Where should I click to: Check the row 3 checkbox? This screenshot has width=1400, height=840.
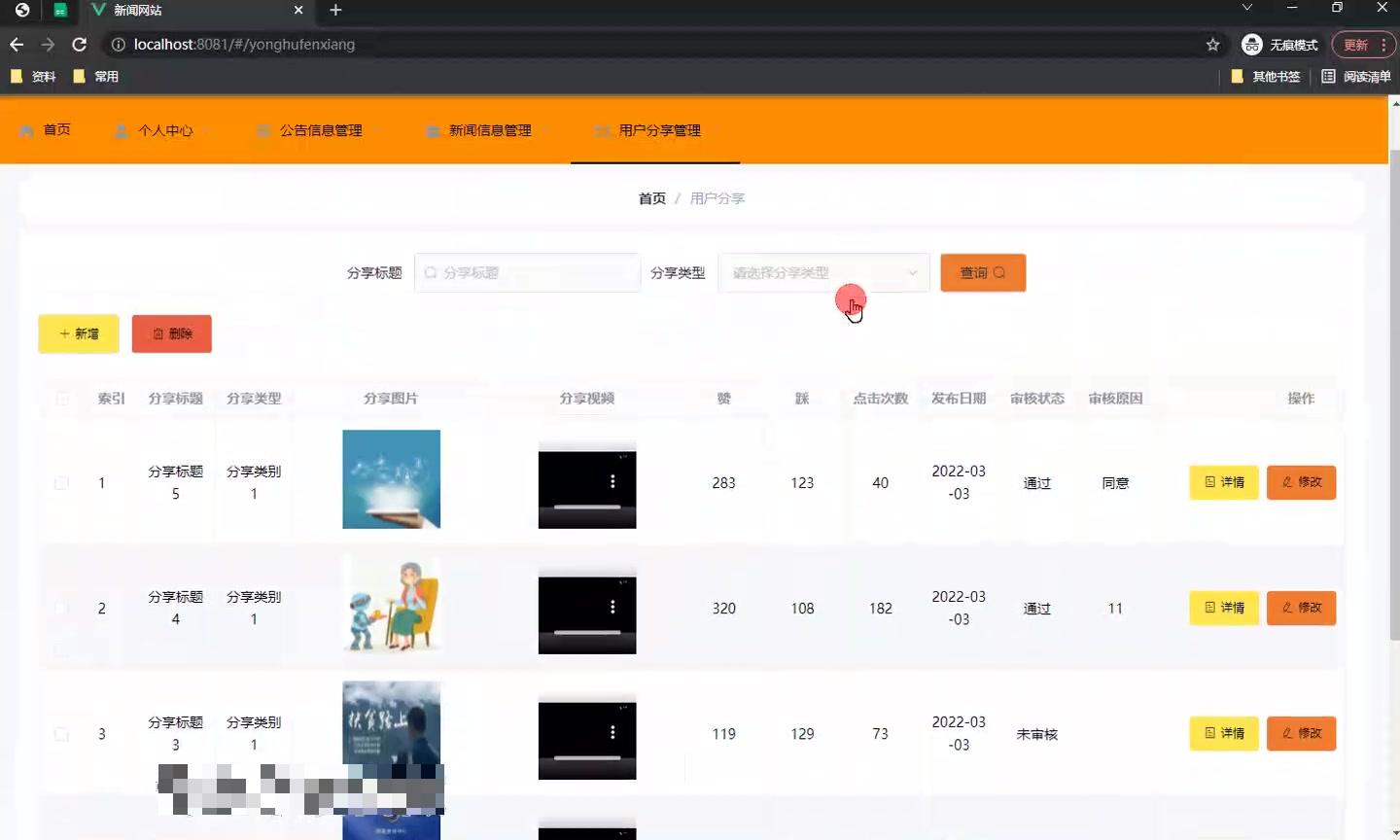(x=62, y=734)
